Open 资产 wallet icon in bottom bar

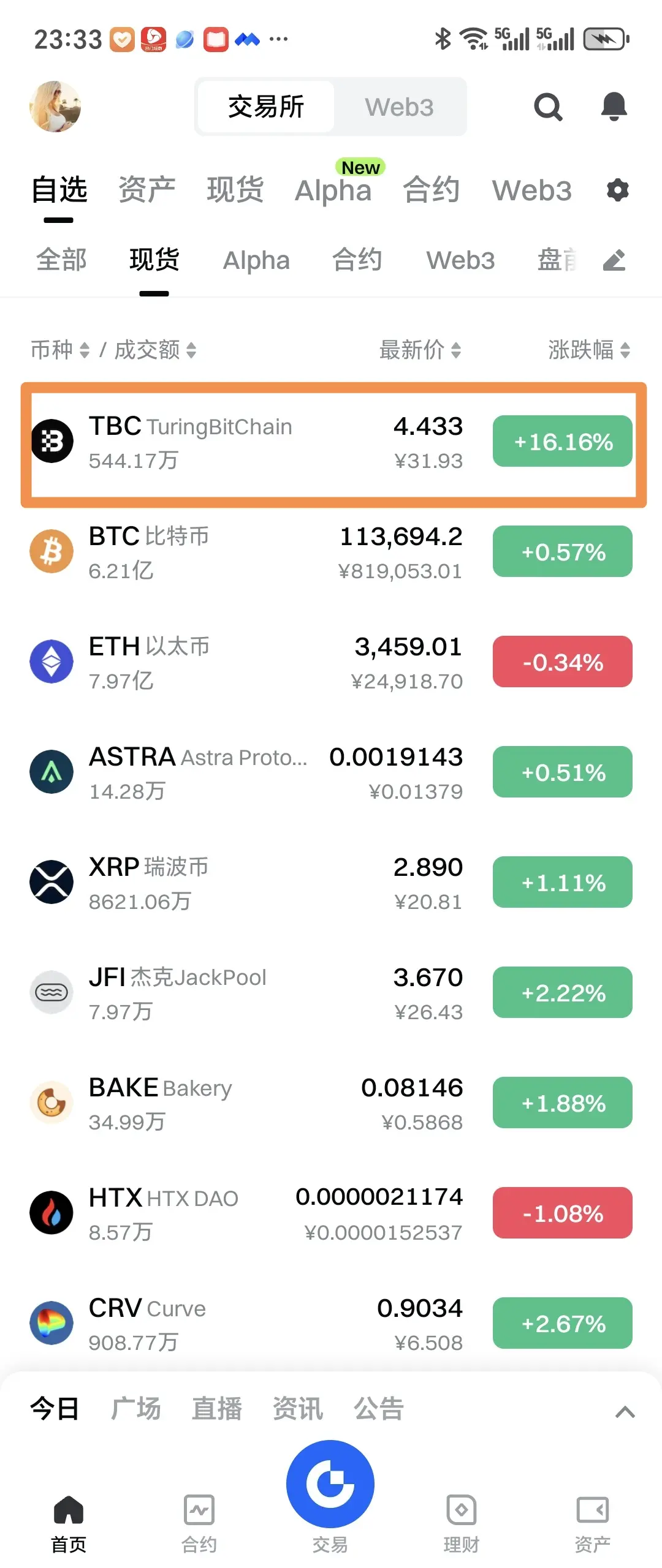[x=592, y=1510]
